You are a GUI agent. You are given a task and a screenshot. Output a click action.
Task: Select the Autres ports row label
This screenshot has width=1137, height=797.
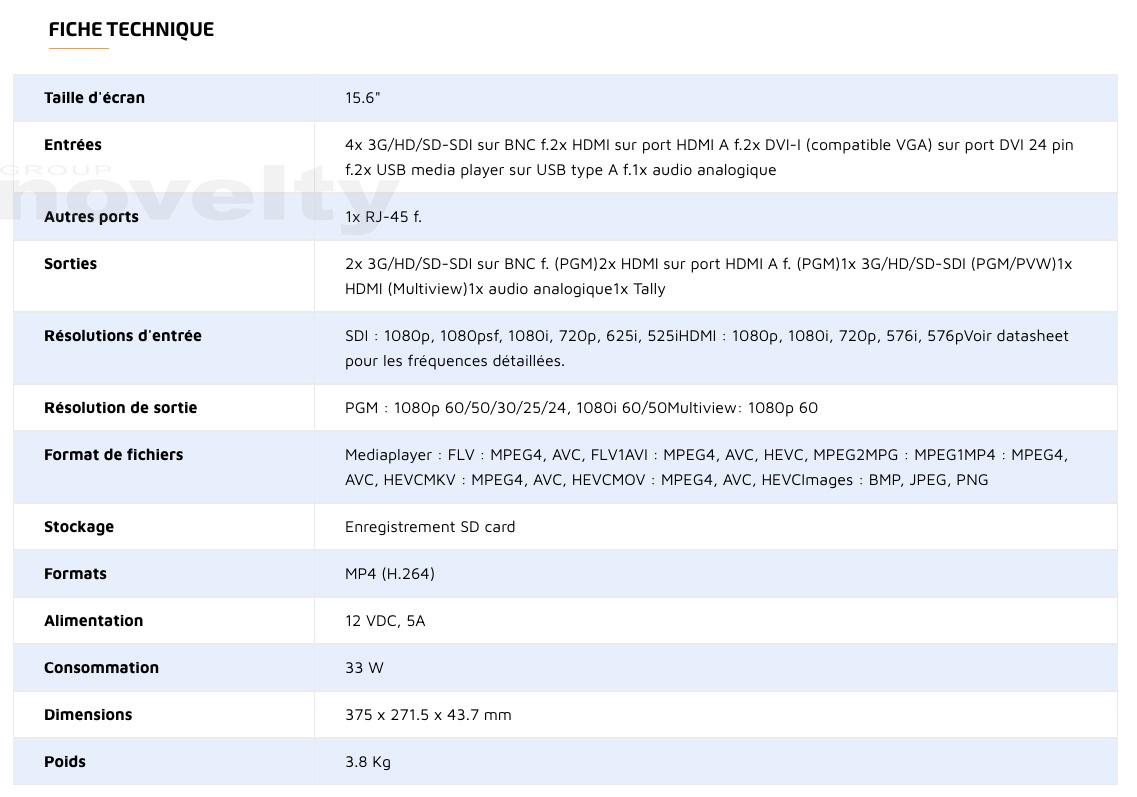(x=91, y=217)
